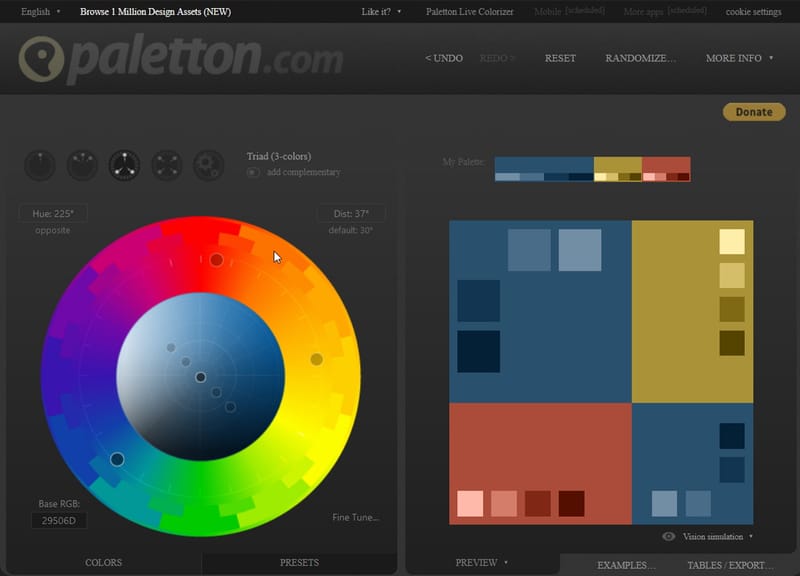The height and width of the screenshot is (576, 800).
Task: Select the free-style scheme icon
Action: pos(208,164)
